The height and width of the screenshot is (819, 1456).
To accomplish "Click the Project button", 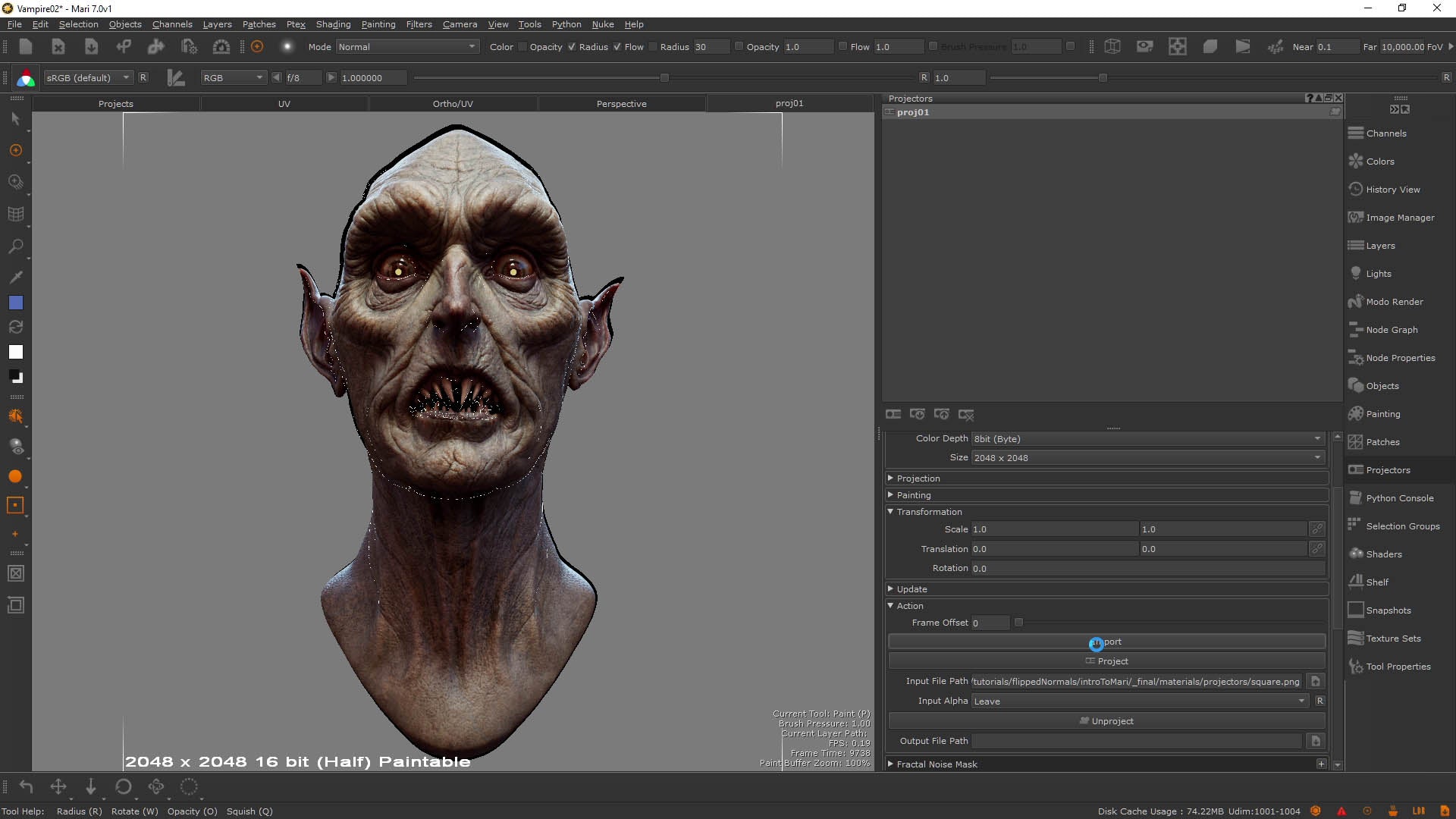I will coord(1106,661).
